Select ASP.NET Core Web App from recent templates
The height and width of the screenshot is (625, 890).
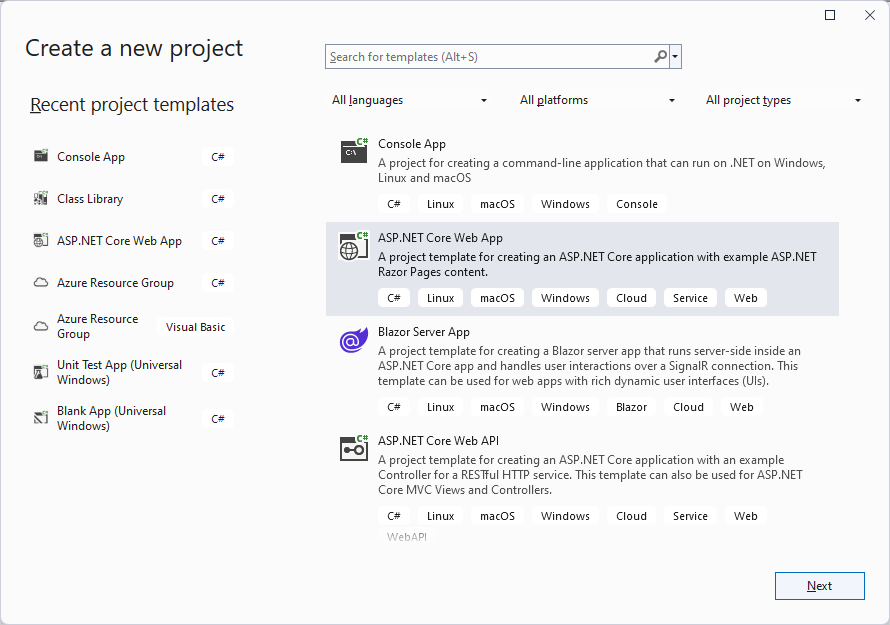(120, 240)
